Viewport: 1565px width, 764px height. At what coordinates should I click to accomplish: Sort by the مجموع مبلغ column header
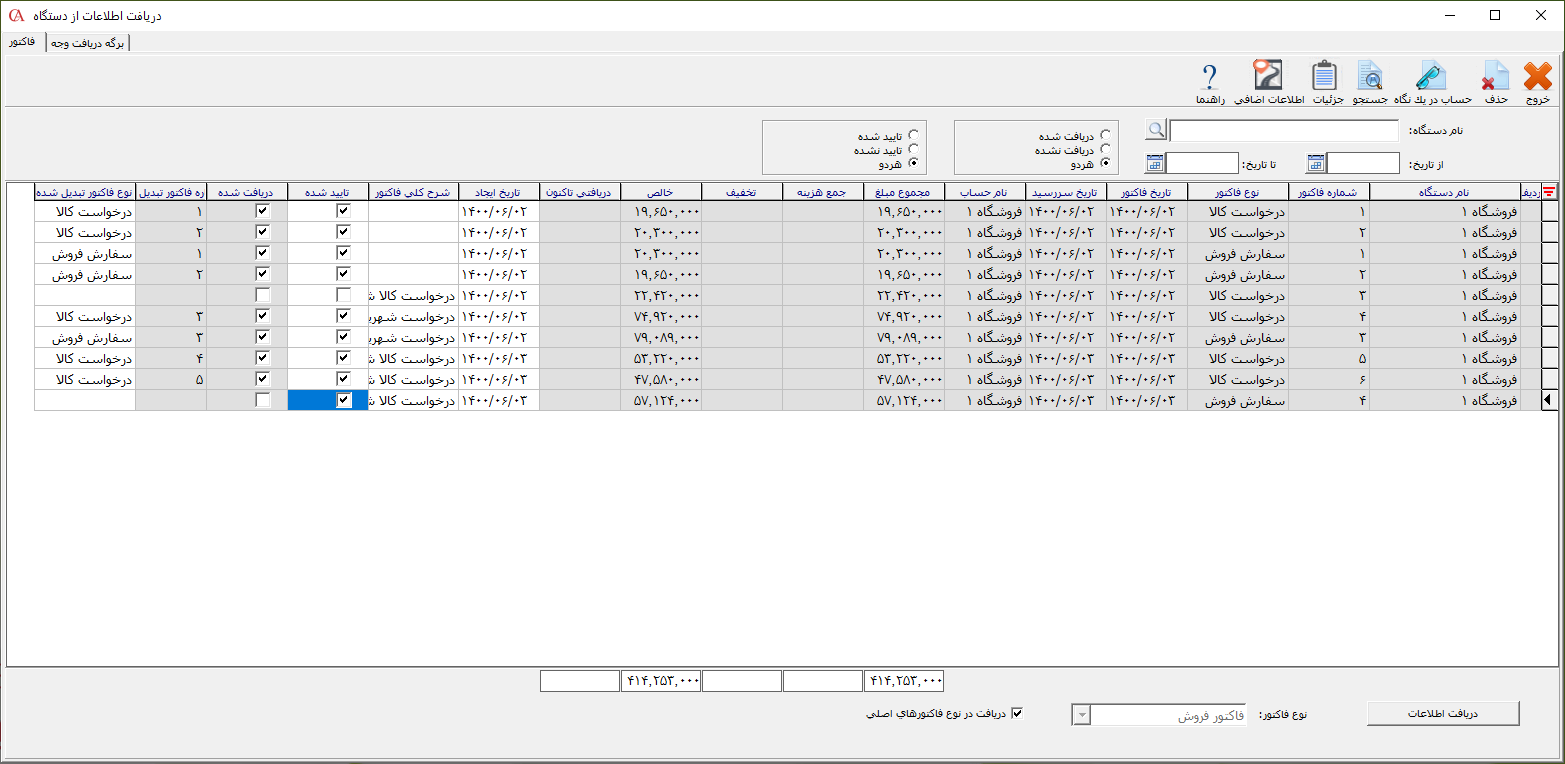904,192
